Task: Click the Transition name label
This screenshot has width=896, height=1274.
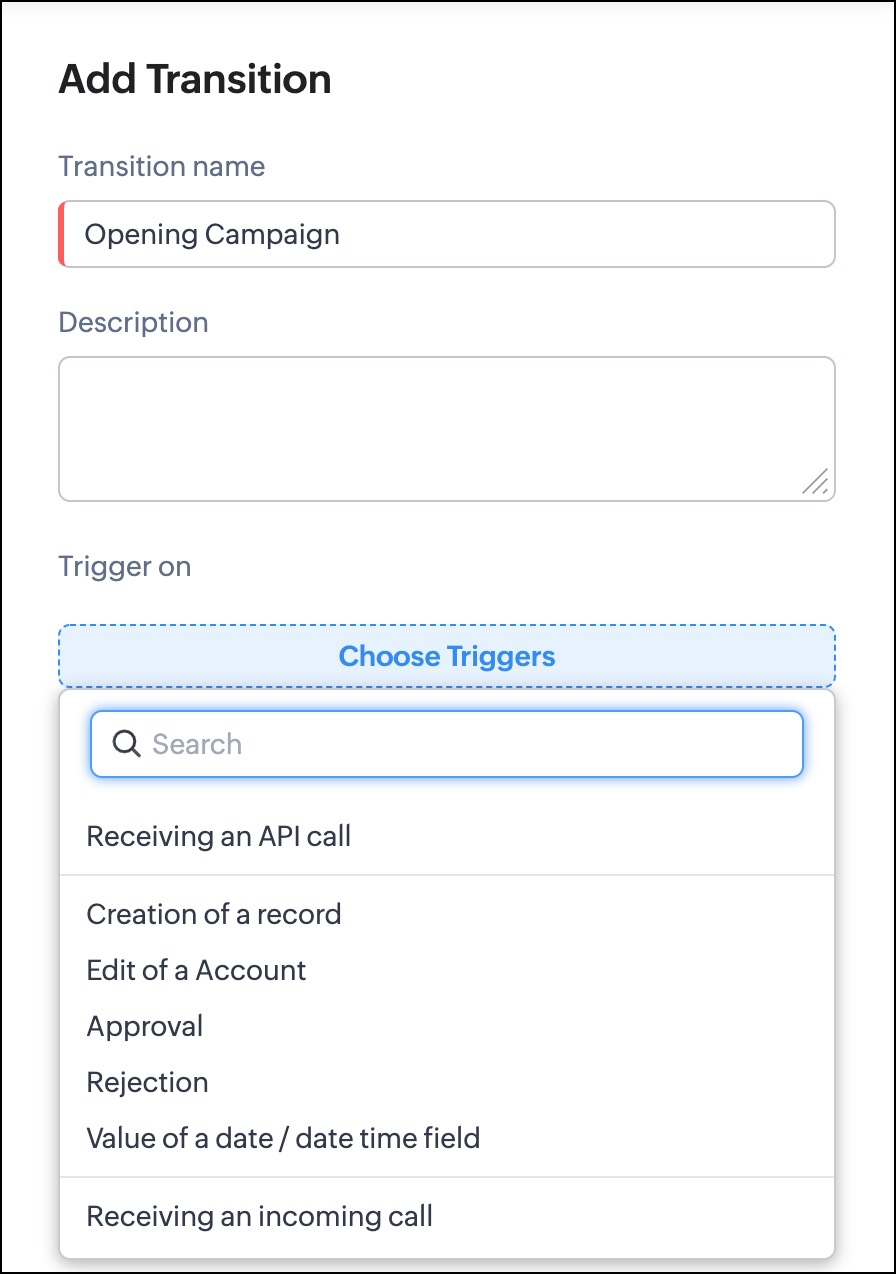Action: click(162, 166)
